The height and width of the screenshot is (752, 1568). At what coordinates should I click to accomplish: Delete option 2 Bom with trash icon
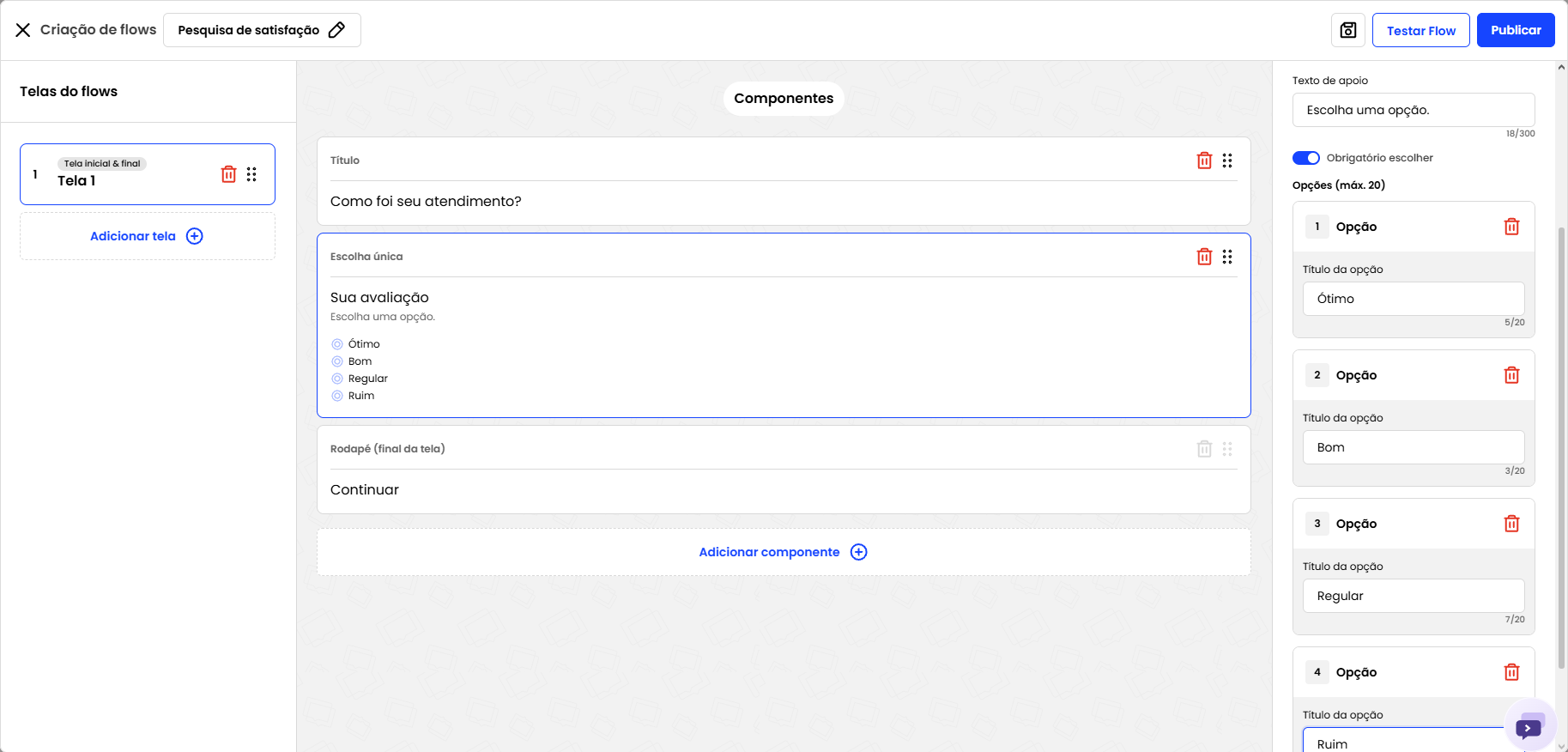point(1511,375)
